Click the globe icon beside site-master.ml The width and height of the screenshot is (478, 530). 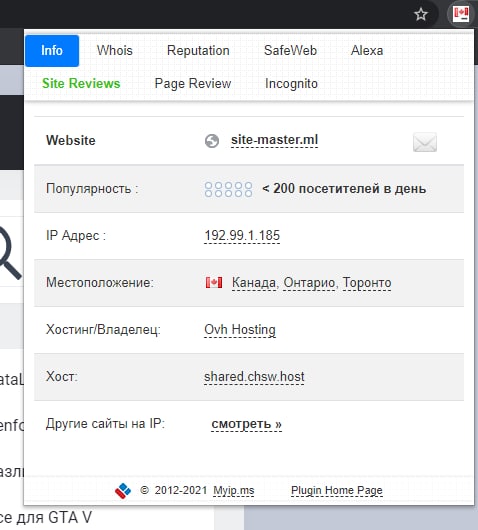[212, 141]
